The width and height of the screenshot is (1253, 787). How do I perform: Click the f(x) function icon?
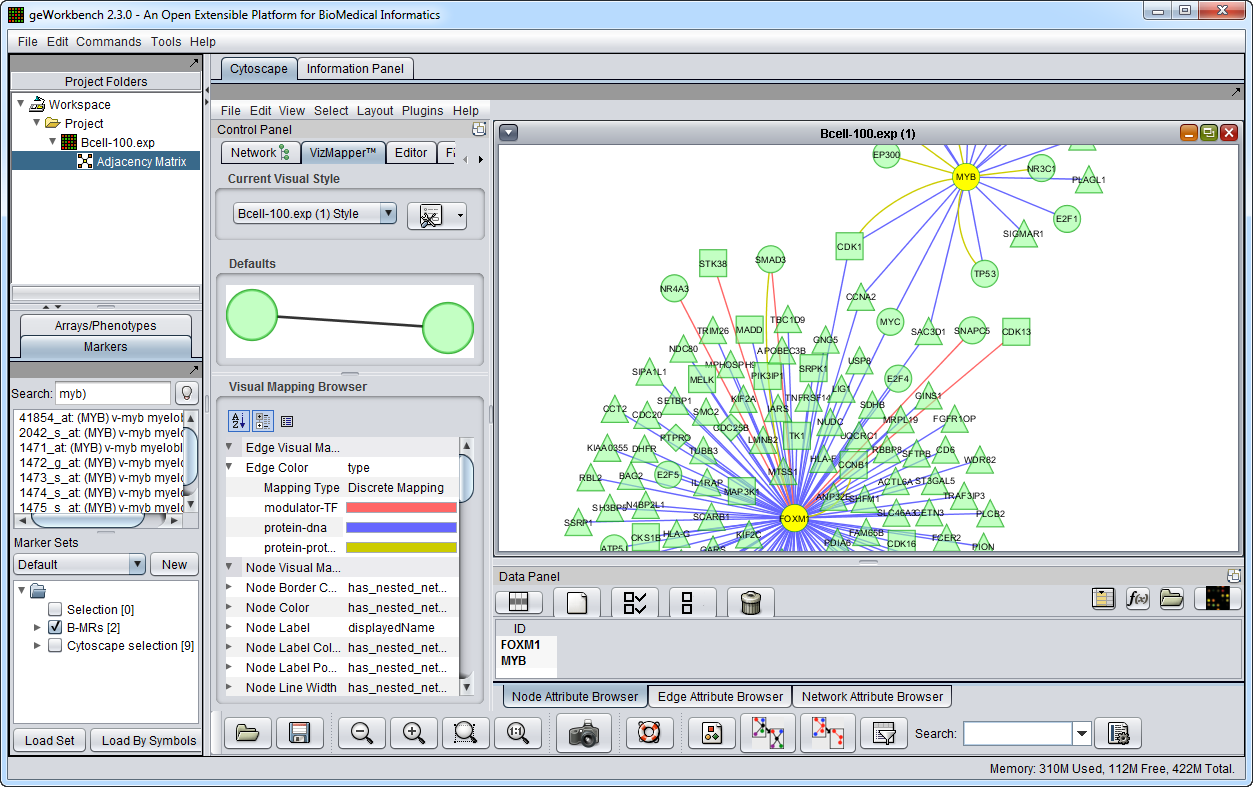[1137, 598]
